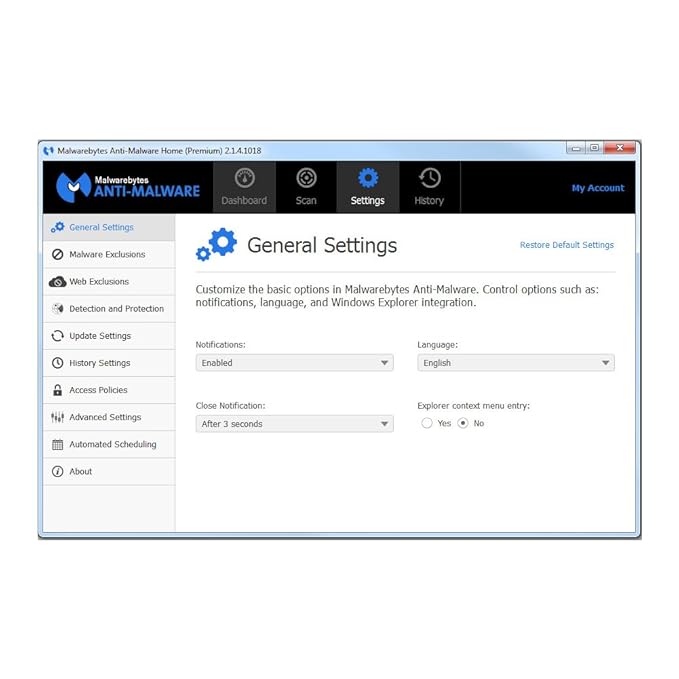Viewport: 679px width, 679px height.
Task: Open the Automated Scheduling sidebar entry
Action: point(109,444)
